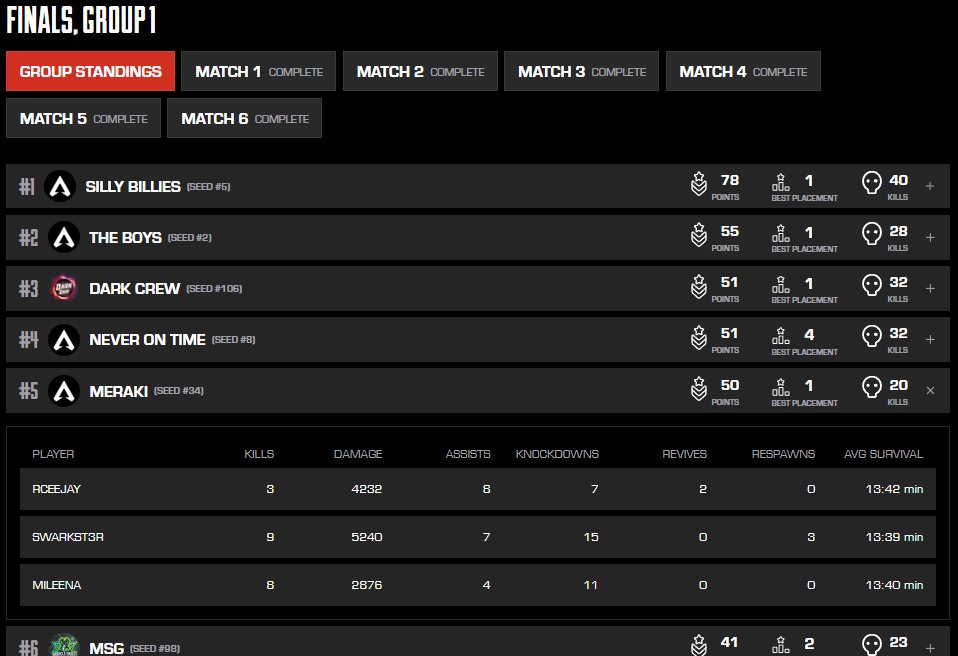The image size is (958, 656).
Task: Click MILEENA damage value 2876
Action: pos(367,585)
